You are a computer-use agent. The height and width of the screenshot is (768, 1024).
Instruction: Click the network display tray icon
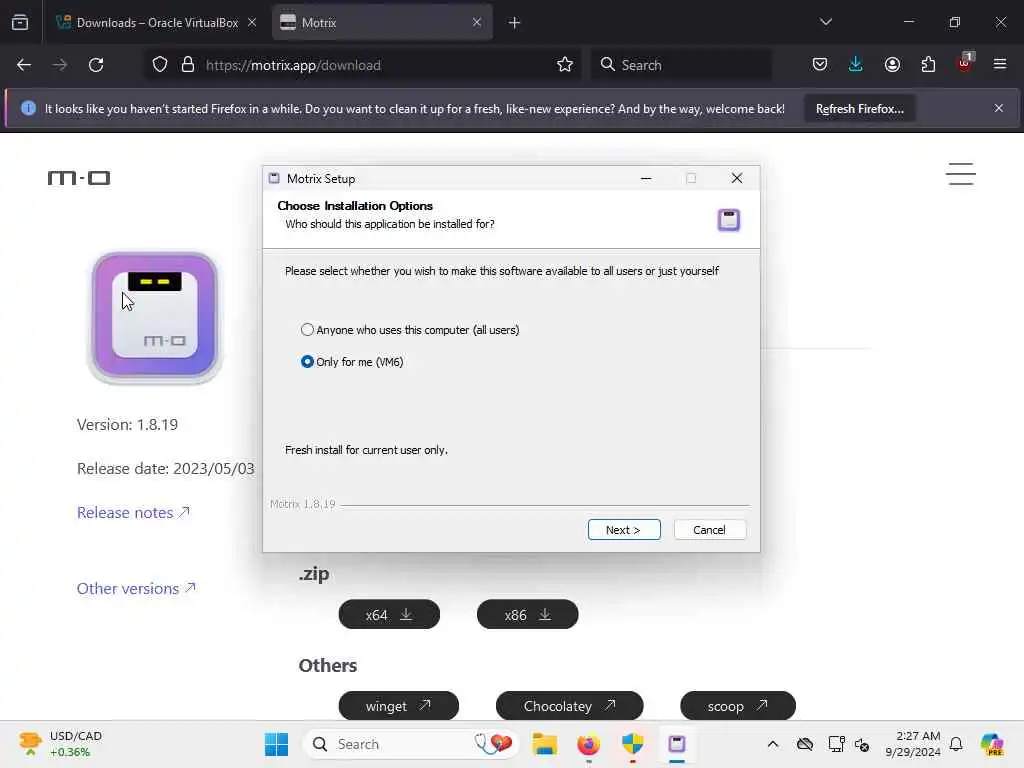click(836, 744)
